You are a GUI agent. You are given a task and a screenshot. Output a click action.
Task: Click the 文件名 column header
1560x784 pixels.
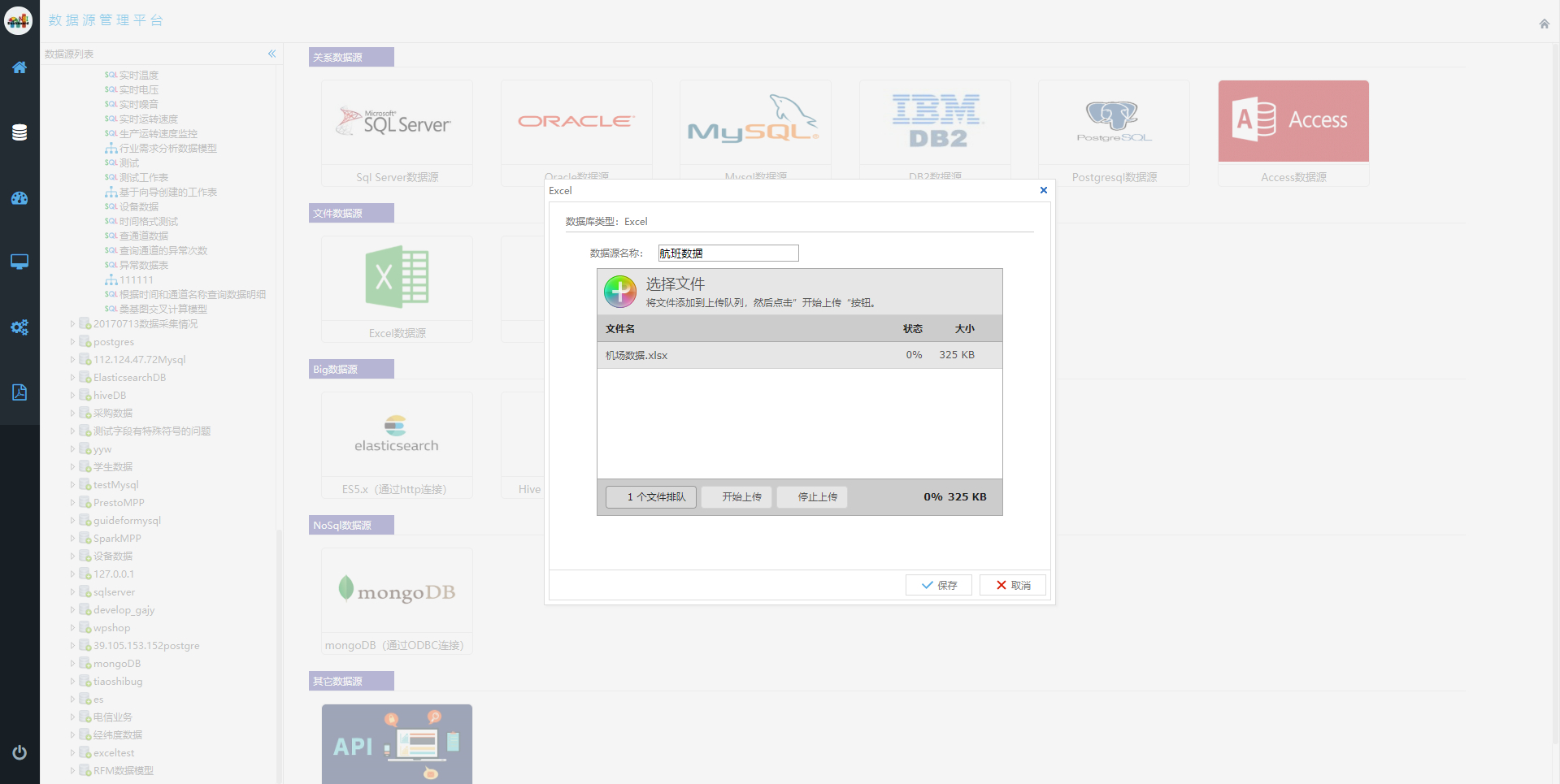(620, 329)
